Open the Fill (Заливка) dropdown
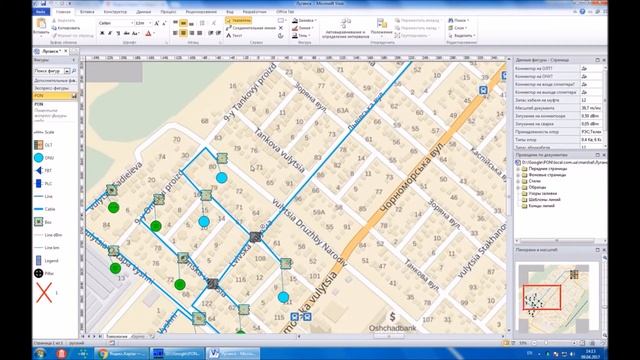The width and height of the screenshot is (640, 360). 304,20
